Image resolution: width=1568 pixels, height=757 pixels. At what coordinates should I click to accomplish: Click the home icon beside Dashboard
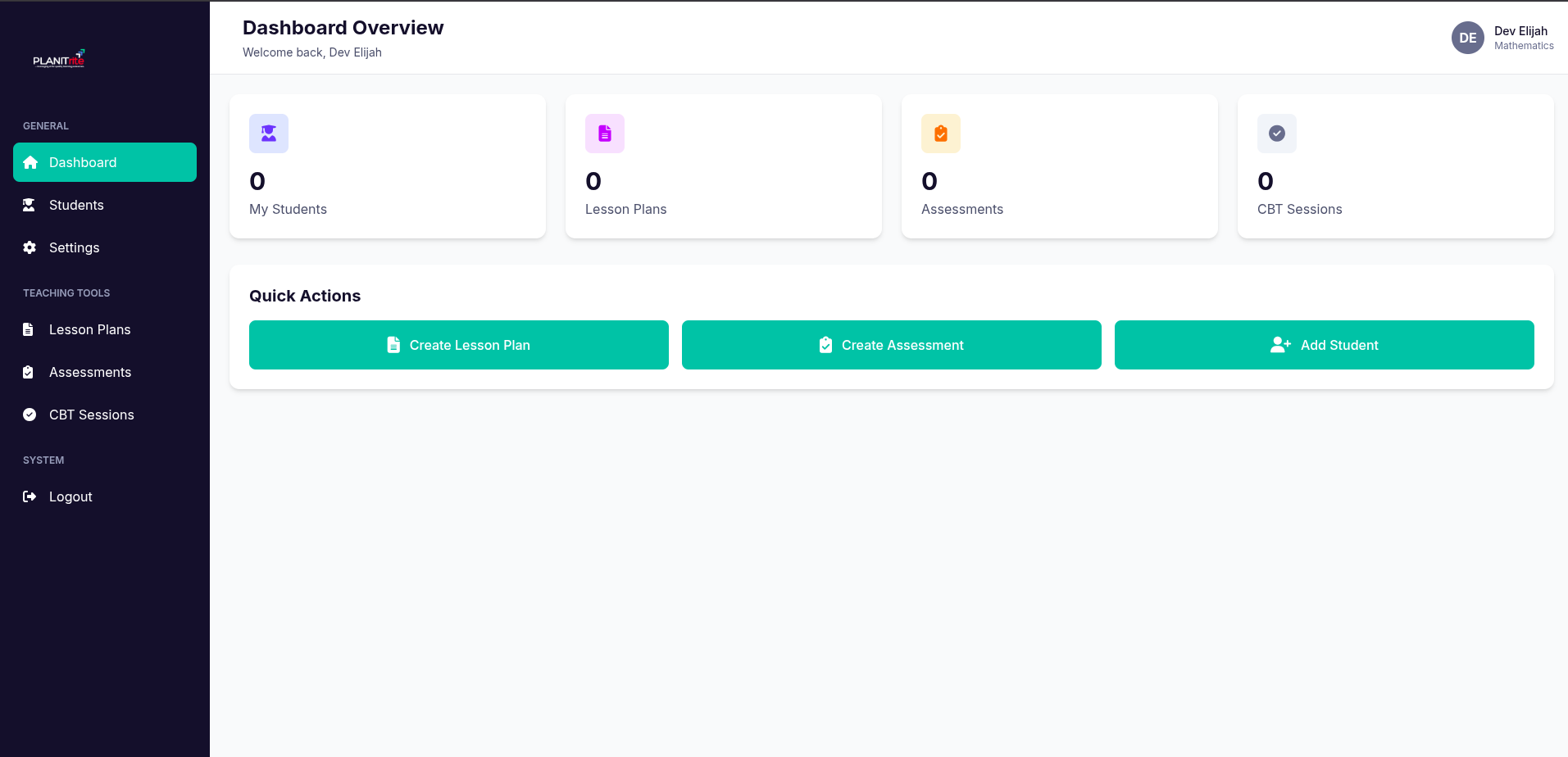[x=31, y=162]
